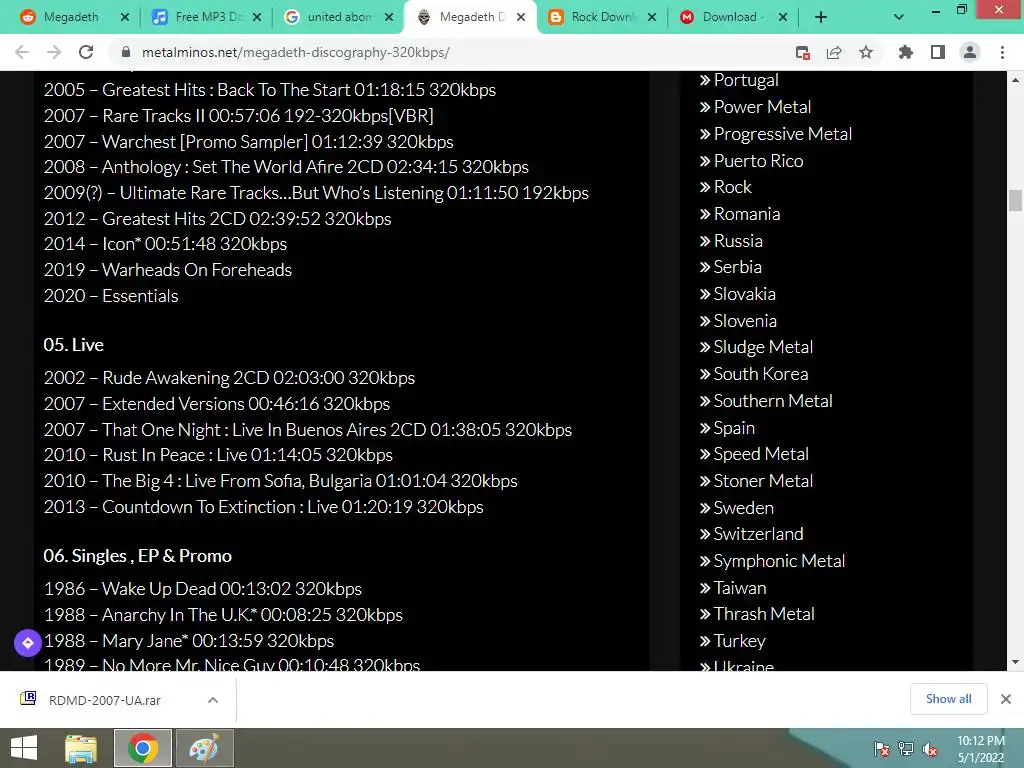
Task: Open the taskbar clock and date
Action: (981, 749)
